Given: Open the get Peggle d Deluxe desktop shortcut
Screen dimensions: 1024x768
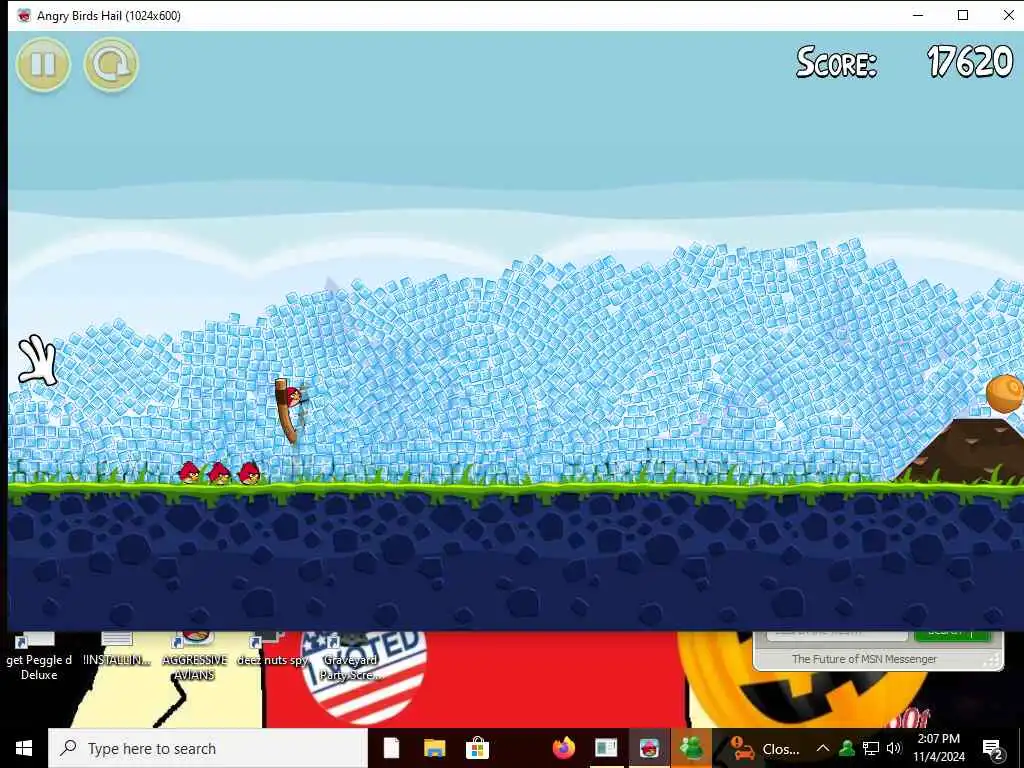Looking at the screenshot, I should [x=39, y=658].
